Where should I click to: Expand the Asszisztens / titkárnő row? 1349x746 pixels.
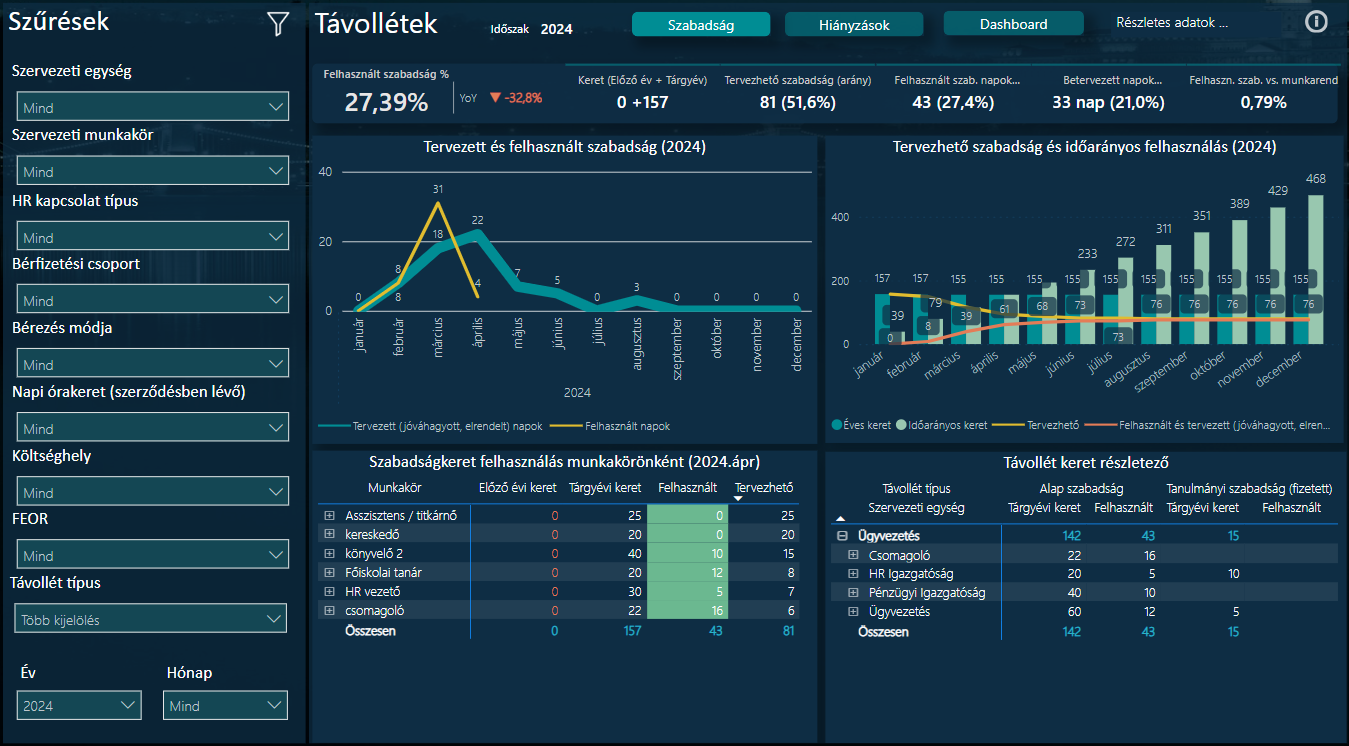pos(329,516)
